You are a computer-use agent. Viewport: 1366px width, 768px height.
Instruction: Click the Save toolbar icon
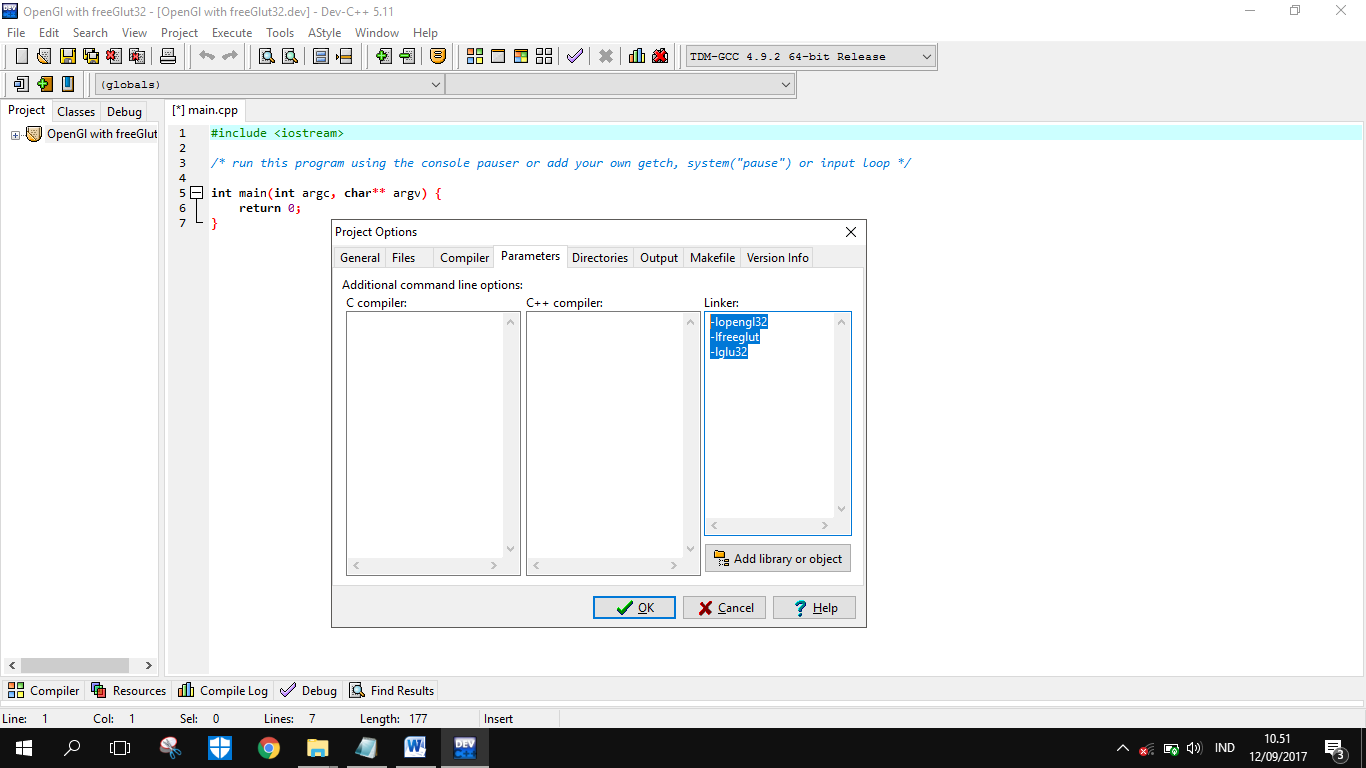click(x=67, y=56)
